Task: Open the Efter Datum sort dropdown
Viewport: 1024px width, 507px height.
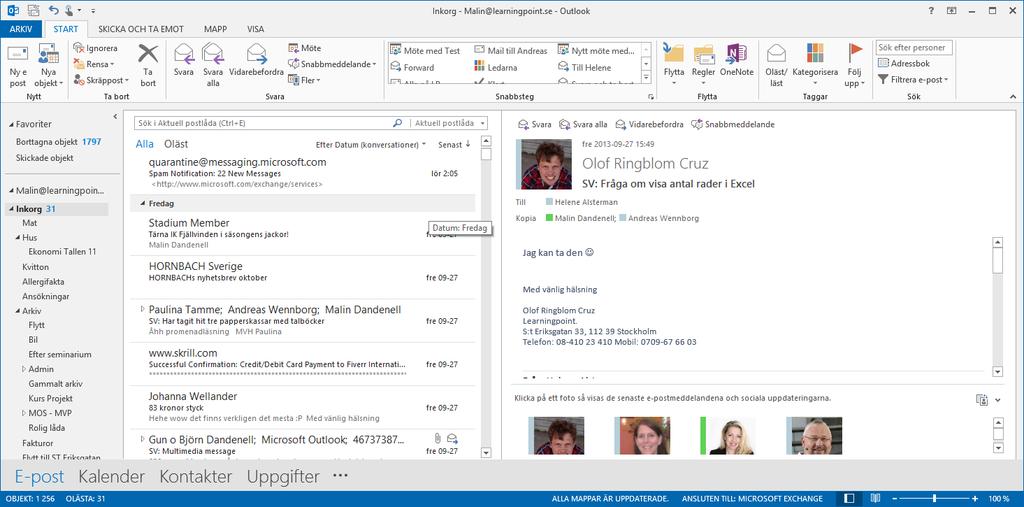Action: 370,145
